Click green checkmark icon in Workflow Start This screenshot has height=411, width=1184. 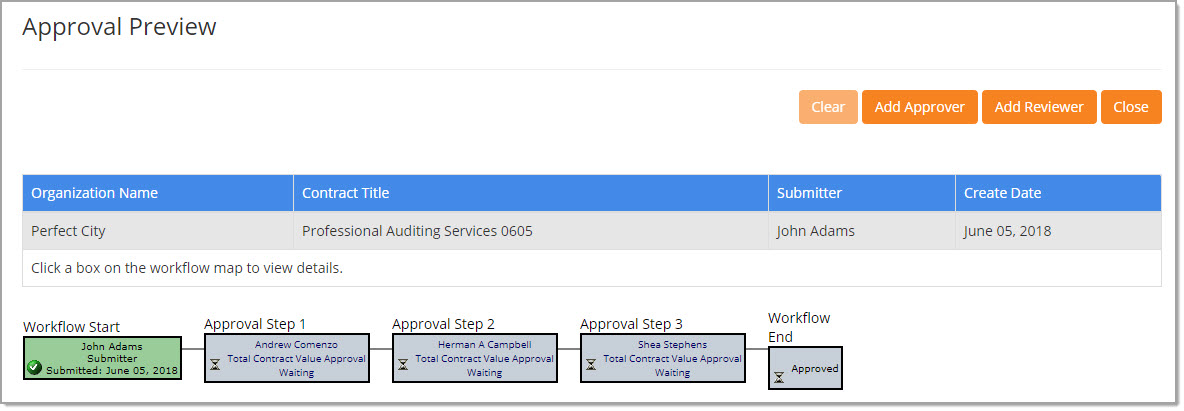pos(34,368)
